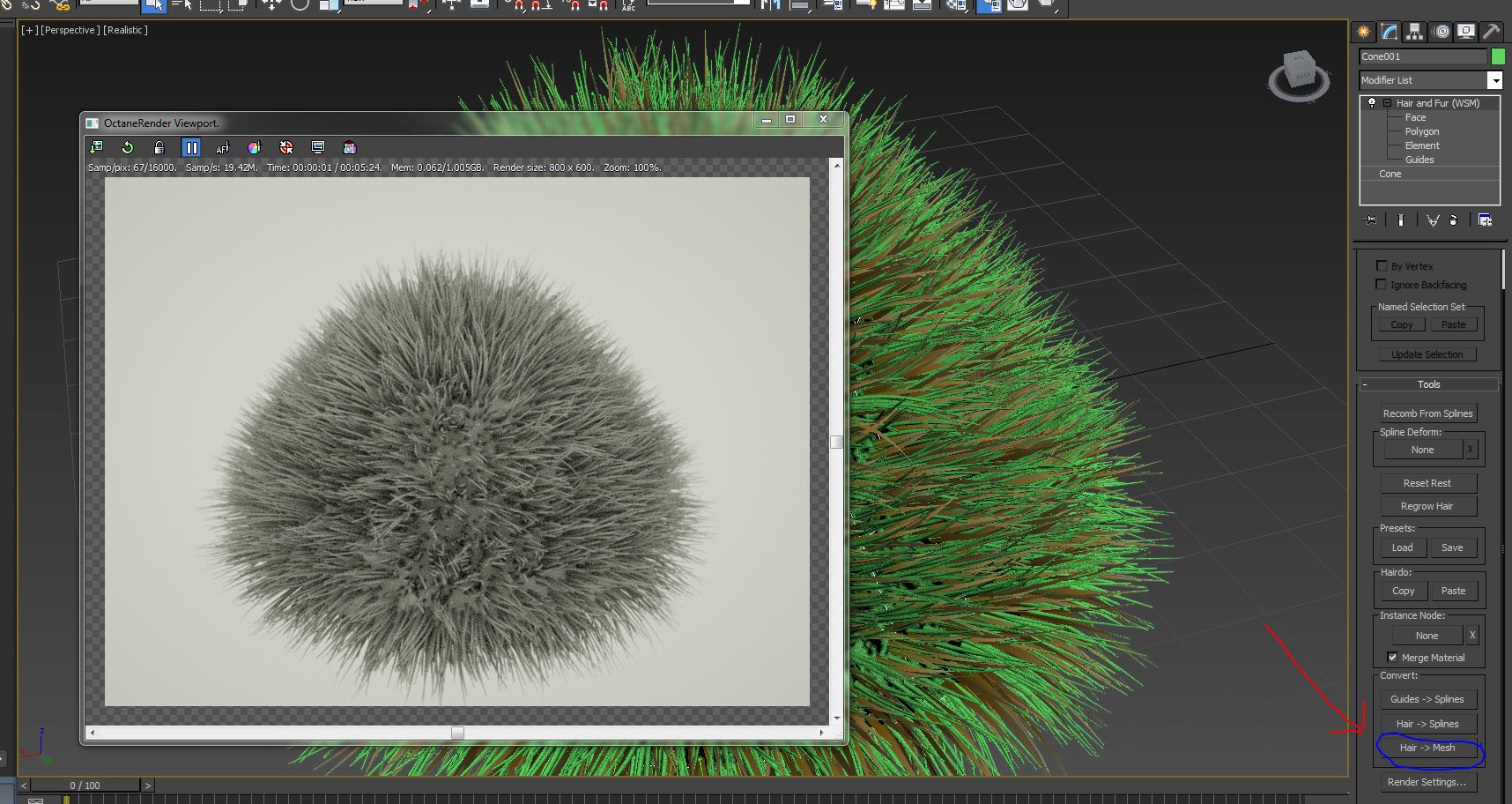Enable the By Vertex checkbox
The height and width of the screenshot is (804, 1512).
(x=1382, y=265)
